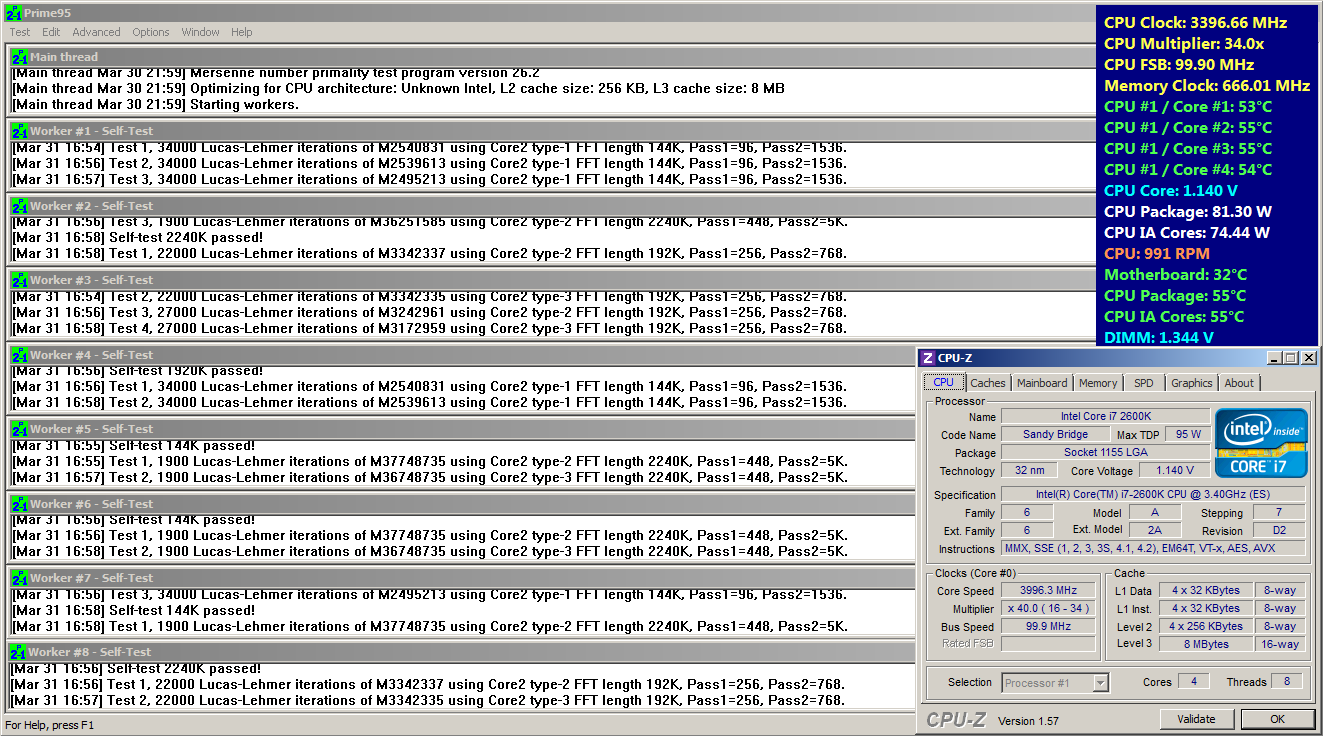Click the Worker #5 Self-Test window icon
The height and width of the screenshot is (736, 1323).
(19, 430)
